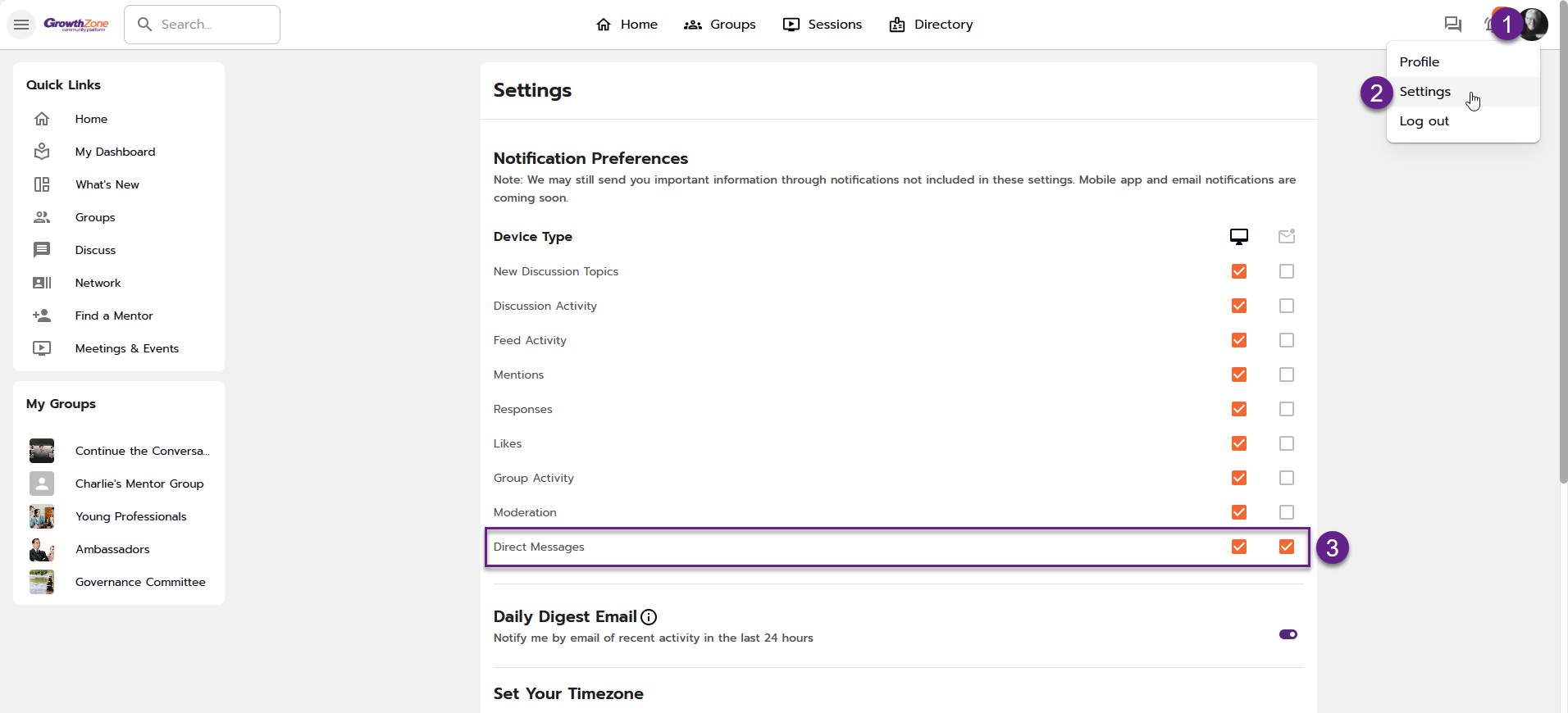Enable email notifications for Mentions

[x=1287, y=375]
